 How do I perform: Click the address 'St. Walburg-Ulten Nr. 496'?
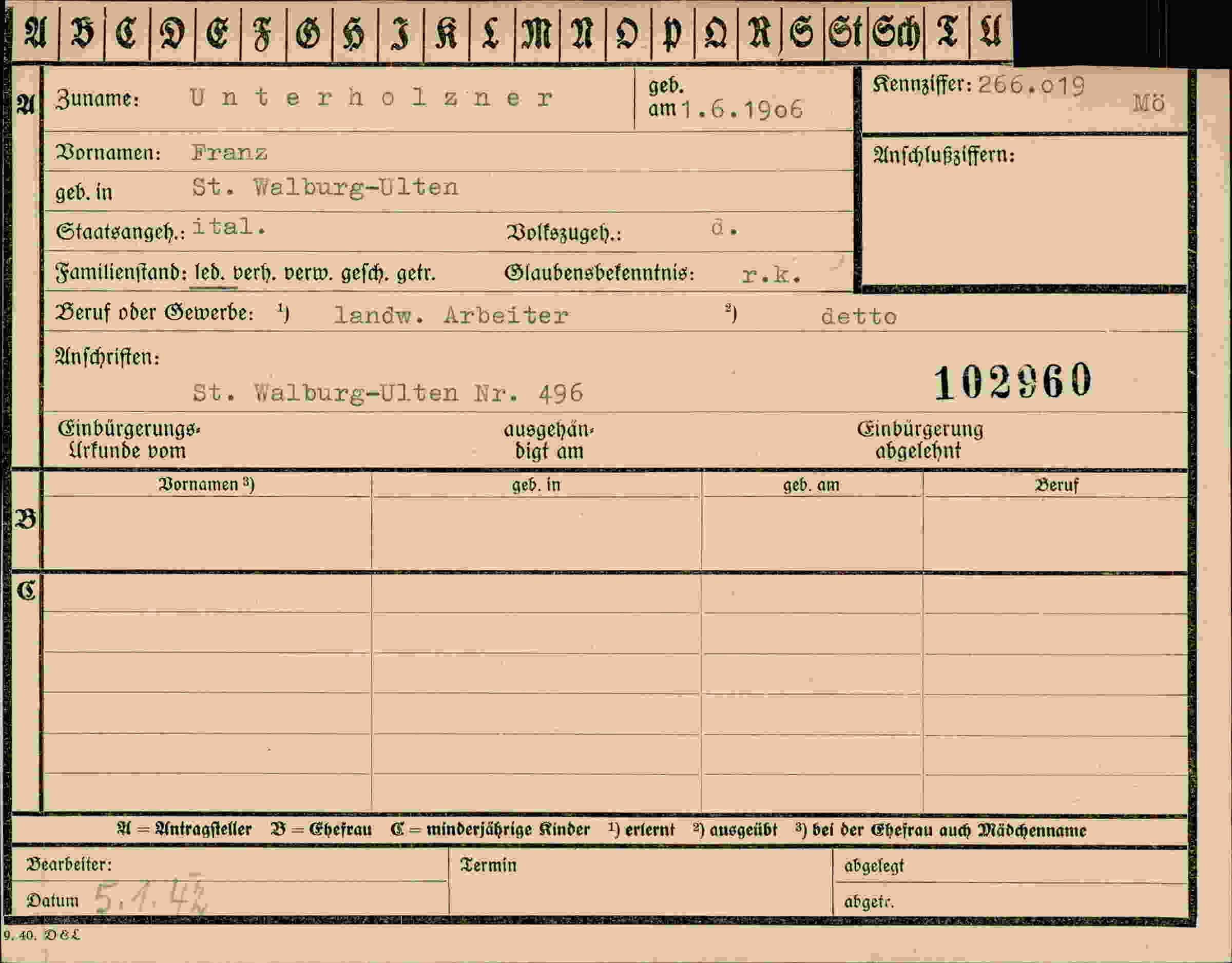[x=388, y=393]
